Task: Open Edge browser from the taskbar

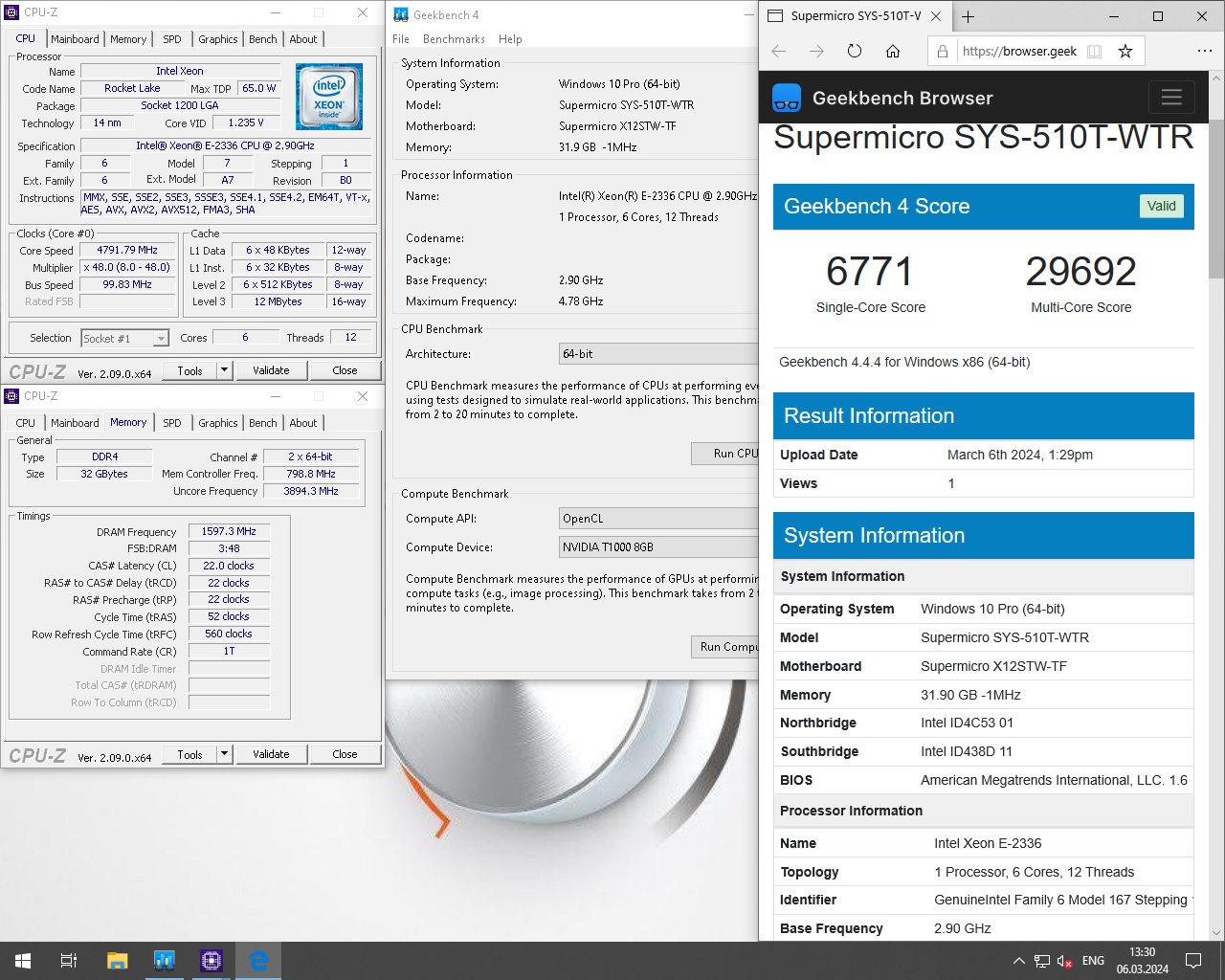Action: click(258, 961)
